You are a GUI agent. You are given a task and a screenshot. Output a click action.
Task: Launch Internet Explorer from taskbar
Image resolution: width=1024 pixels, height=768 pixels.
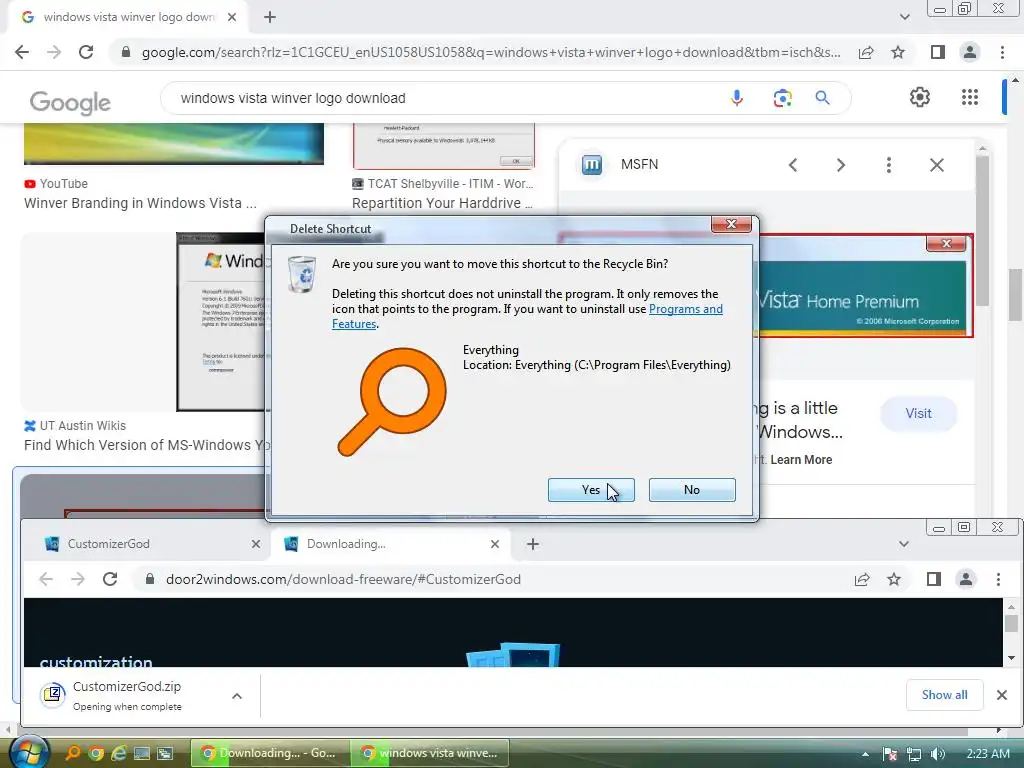point(119,753)
